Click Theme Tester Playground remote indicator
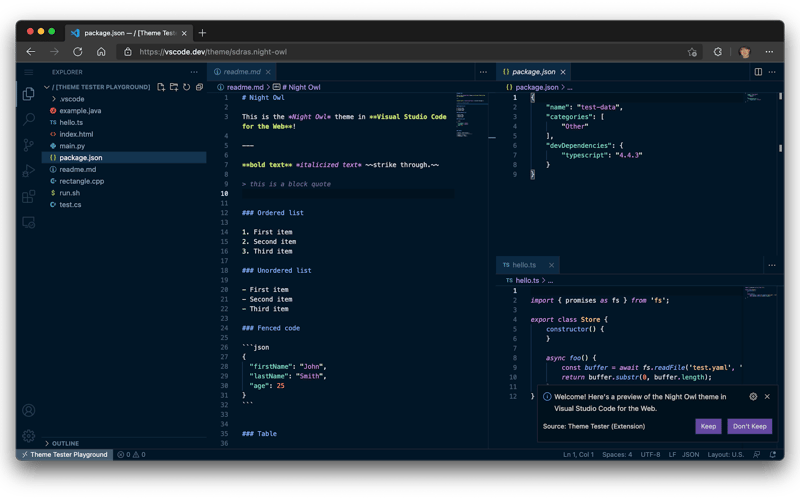The image size is (800, 500). tap(64, 455)
